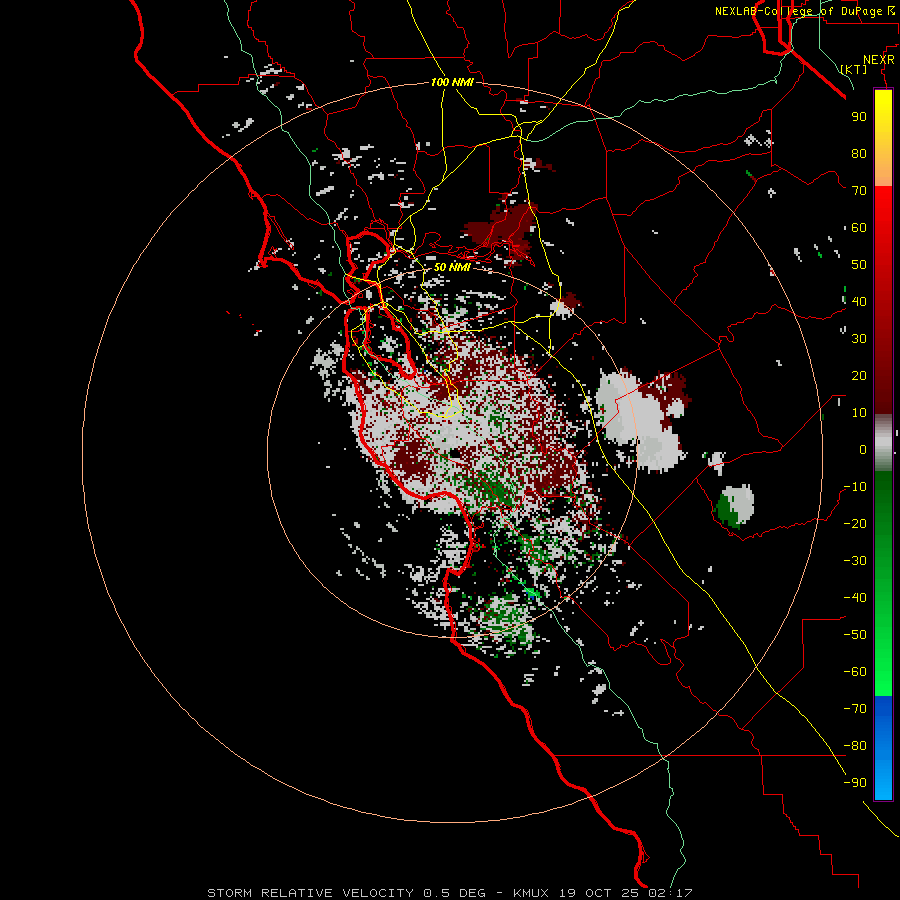Click the "NEXLAB-College of DuPage" header text
Viewport: 900px width, 900px height.
[800, 11]
